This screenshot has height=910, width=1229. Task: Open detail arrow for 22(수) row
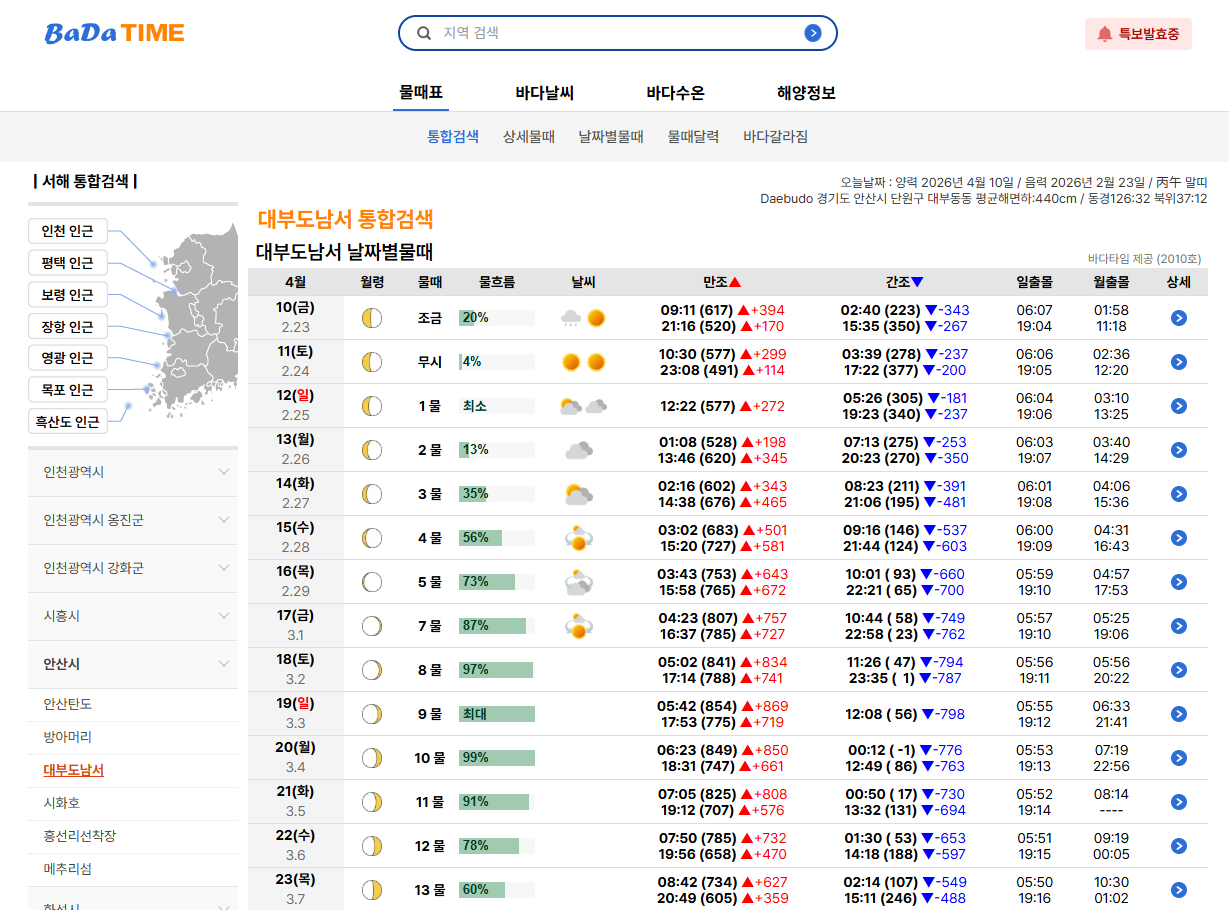[x=1179, y=846]
